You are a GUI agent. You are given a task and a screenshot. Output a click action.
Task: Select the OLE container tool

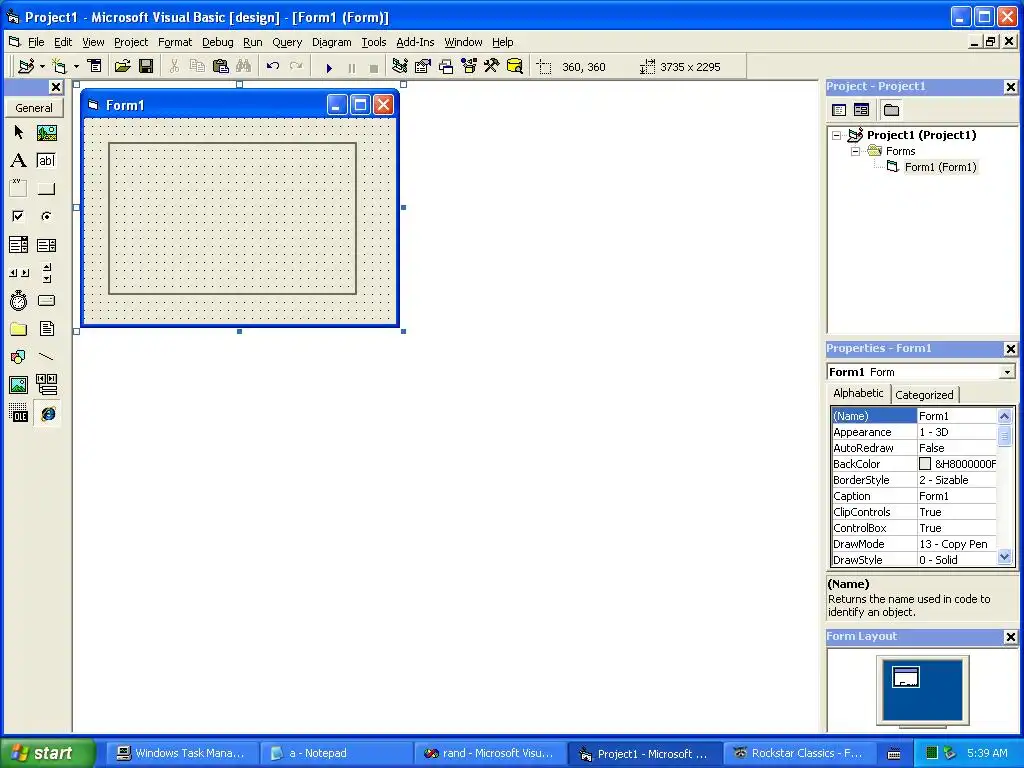18,413
